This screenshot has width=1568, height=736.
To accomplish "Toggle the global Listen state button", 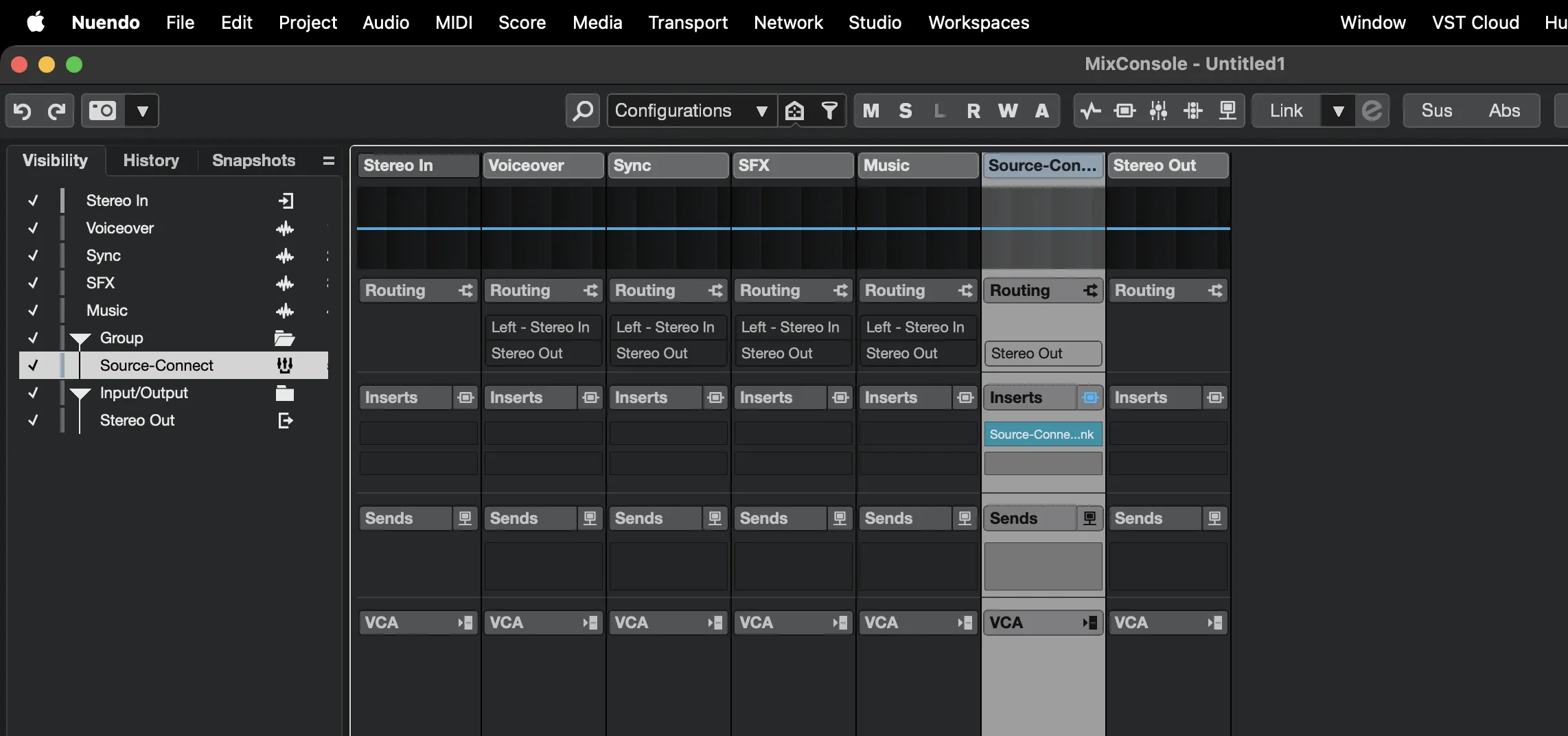I will [940, 111].
